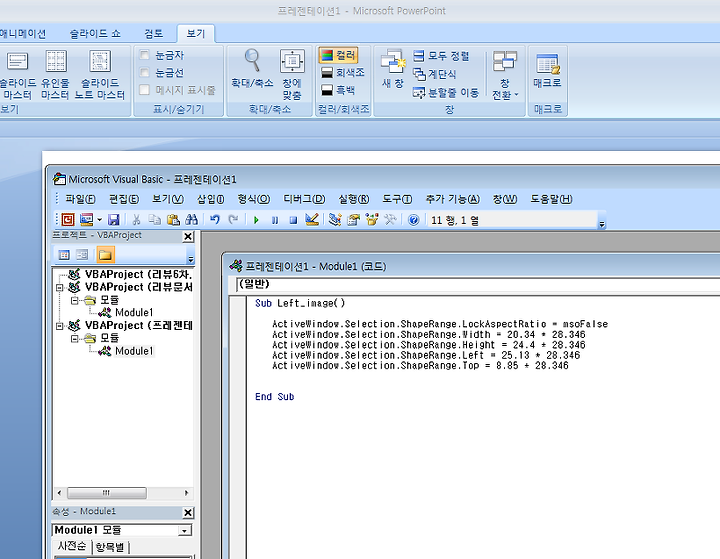Select 회색조 grayscale mode button
Screen dimensions: 720x559
(x=343, y=73)
